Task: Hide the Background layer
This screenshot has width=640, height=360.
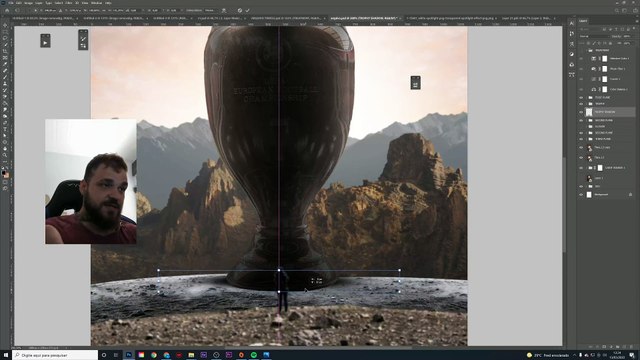Action: [x=581, y=194]
